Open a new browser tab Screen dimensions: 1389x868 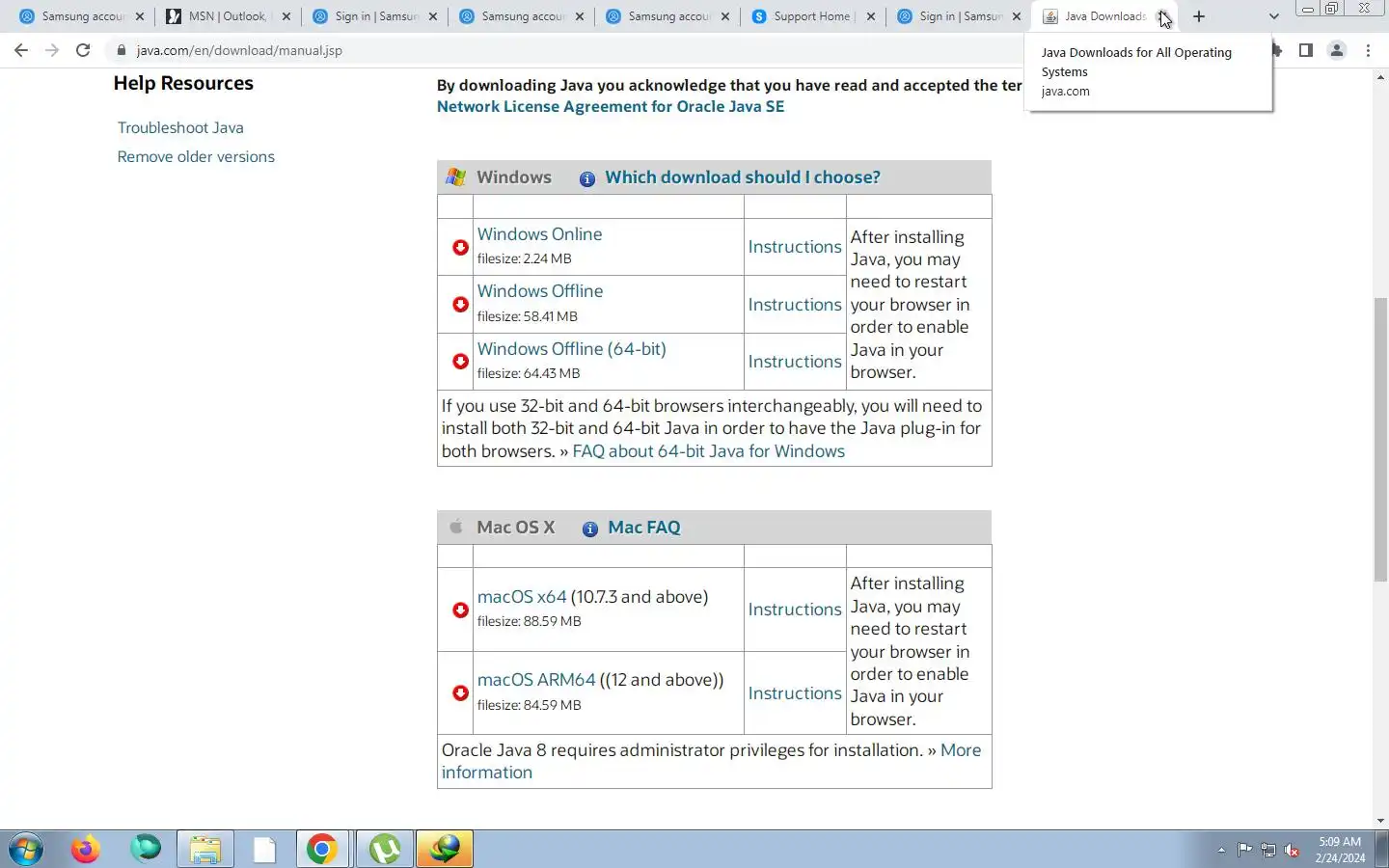[1199, 16]
